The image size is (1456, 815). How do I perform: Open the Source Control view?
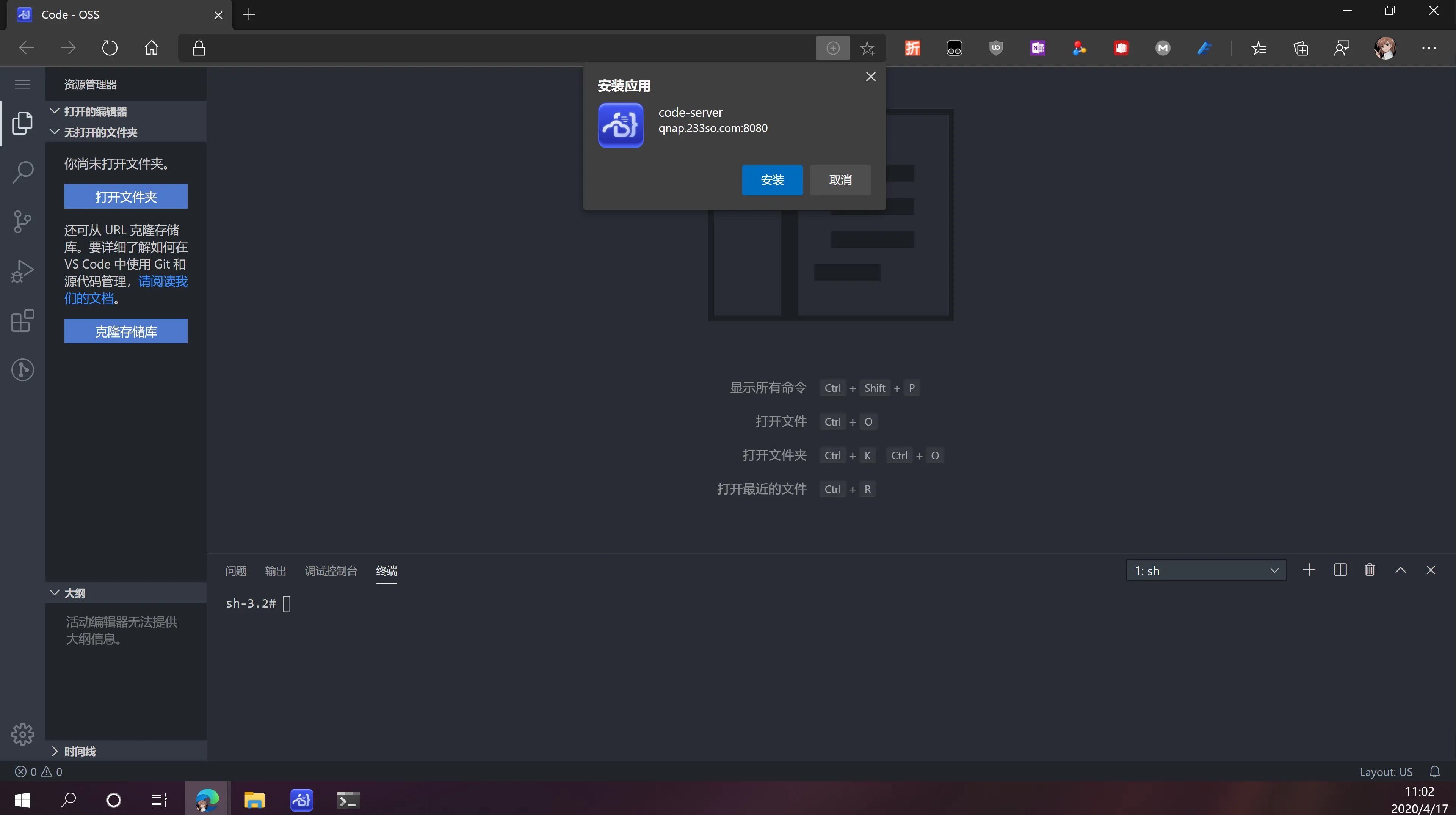(x=23, y=222)
